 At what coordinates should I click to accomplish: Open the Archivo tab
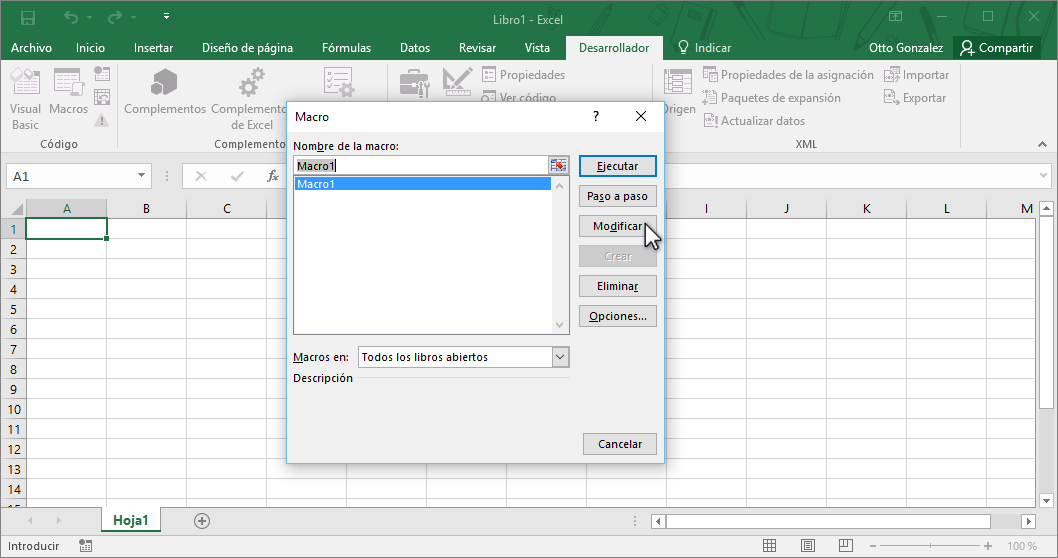31,48
